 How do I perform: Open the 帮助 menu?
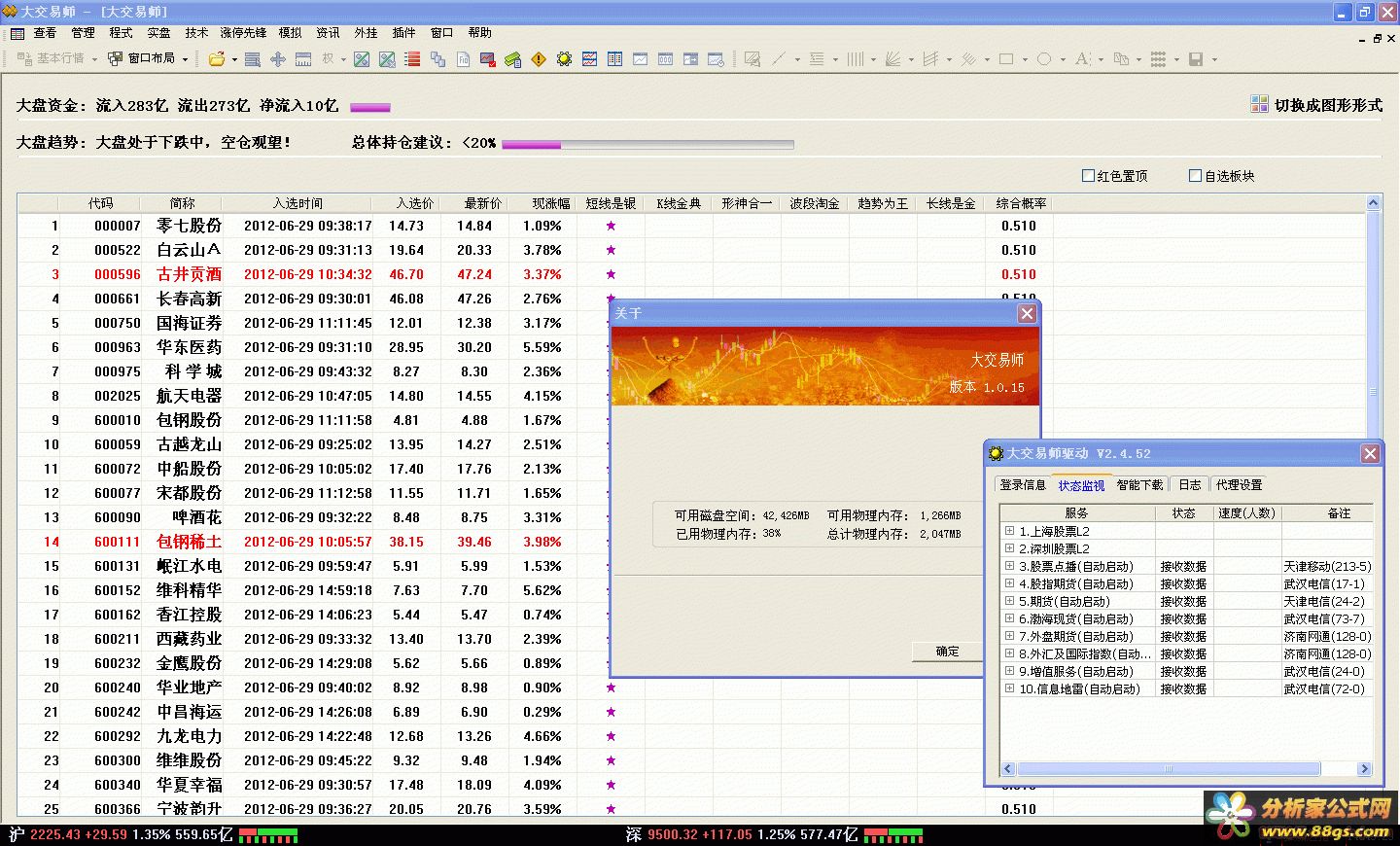479,33
